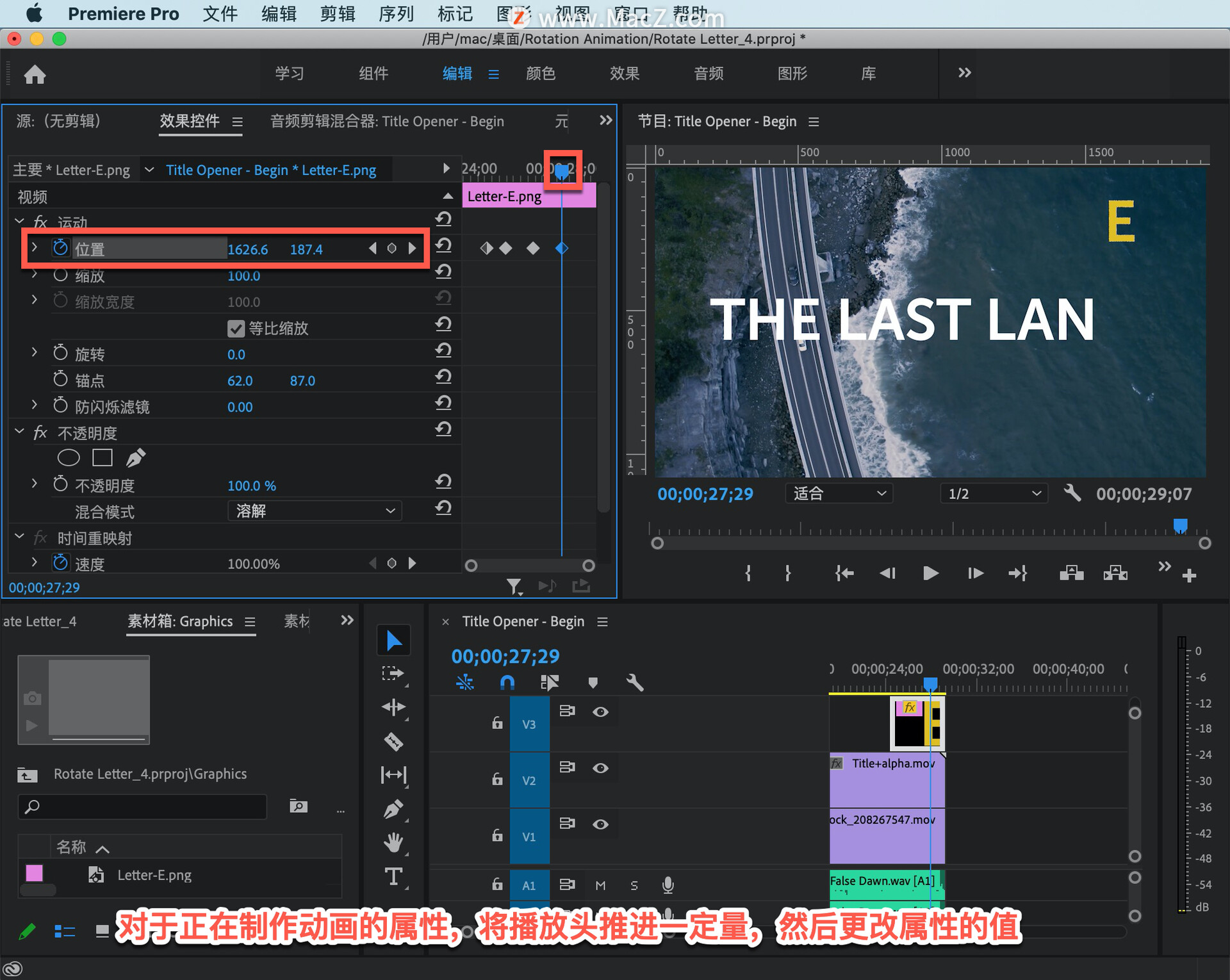The width and height of the screenshot is (1230, 980).
Task: Click the Home icon
Action: tap(35, 74)
